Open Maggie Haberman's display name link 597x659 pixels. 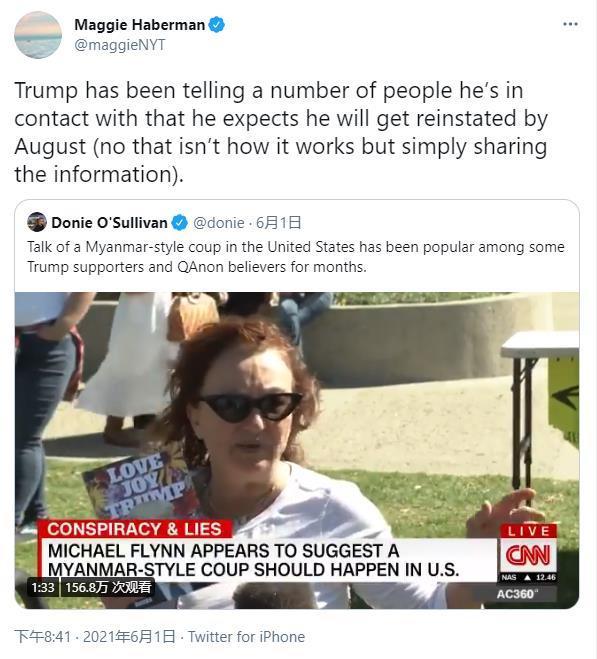click(x=140, y=25)
